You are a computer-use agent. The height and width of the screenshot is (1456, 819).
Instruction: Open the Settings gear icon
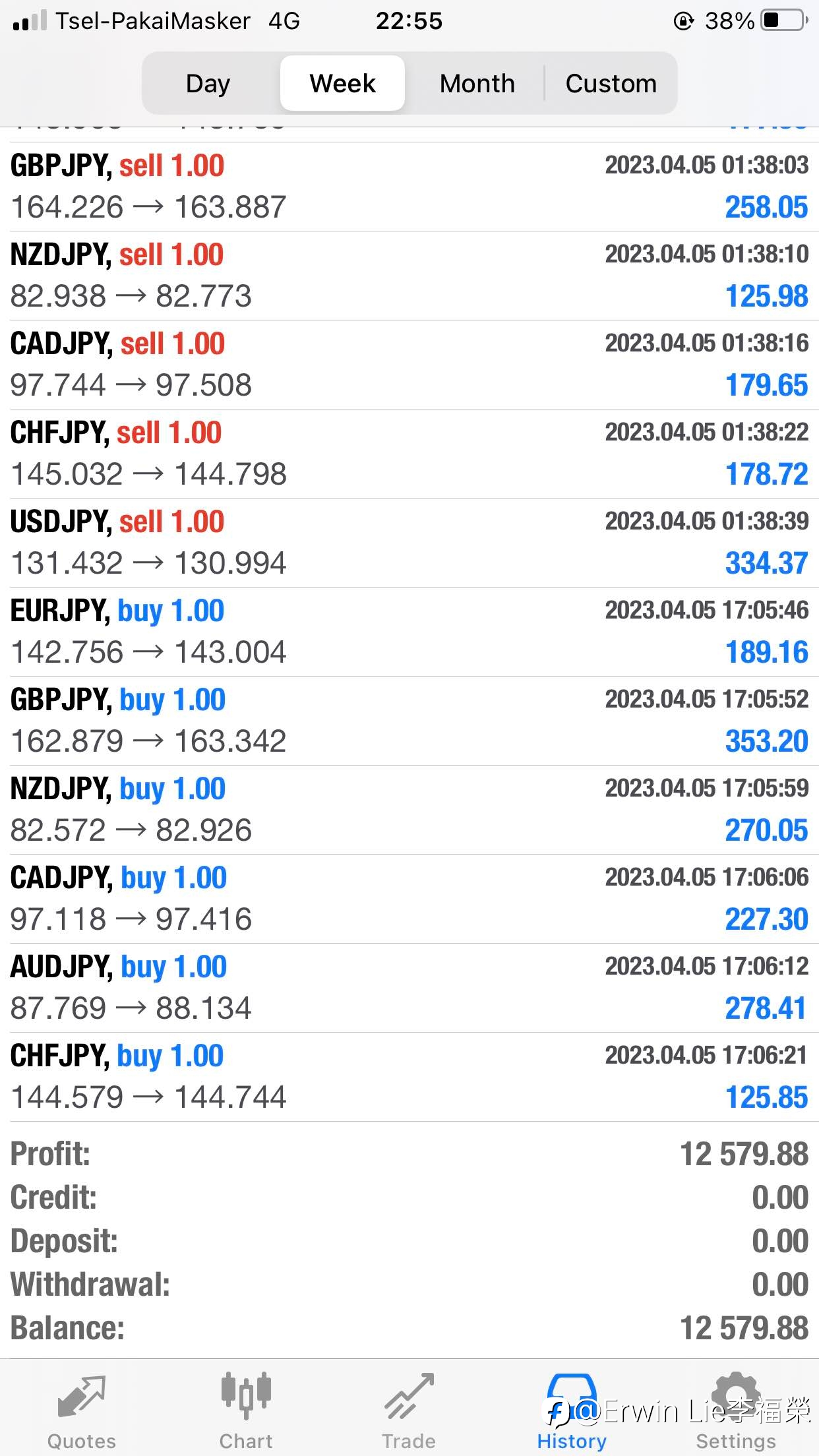736,1395
